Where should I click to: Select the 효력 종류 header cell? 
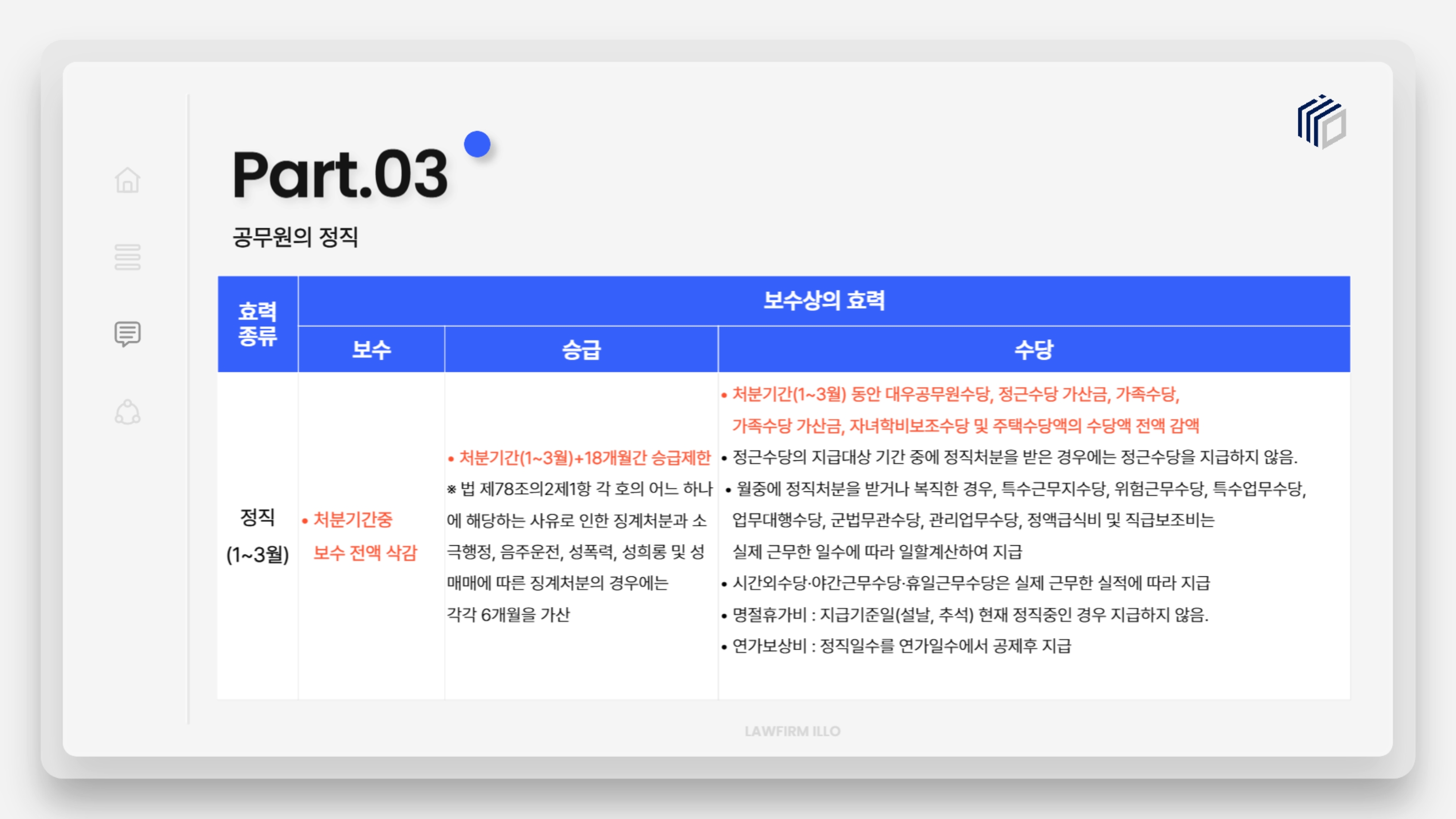[x=257, y=324]
